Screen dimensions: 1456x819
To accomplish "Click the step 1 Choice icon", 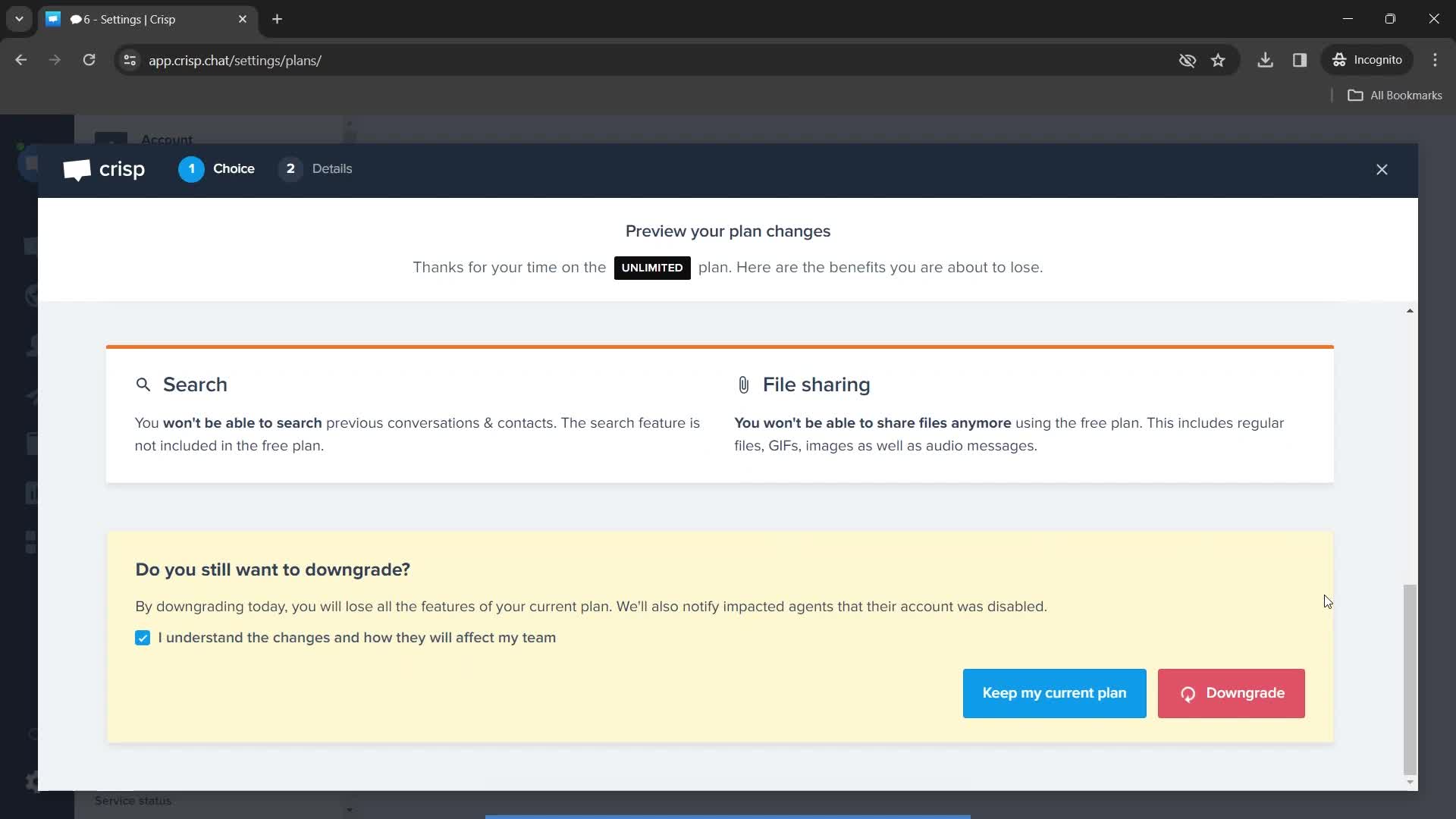I will (x=191, y=168).
